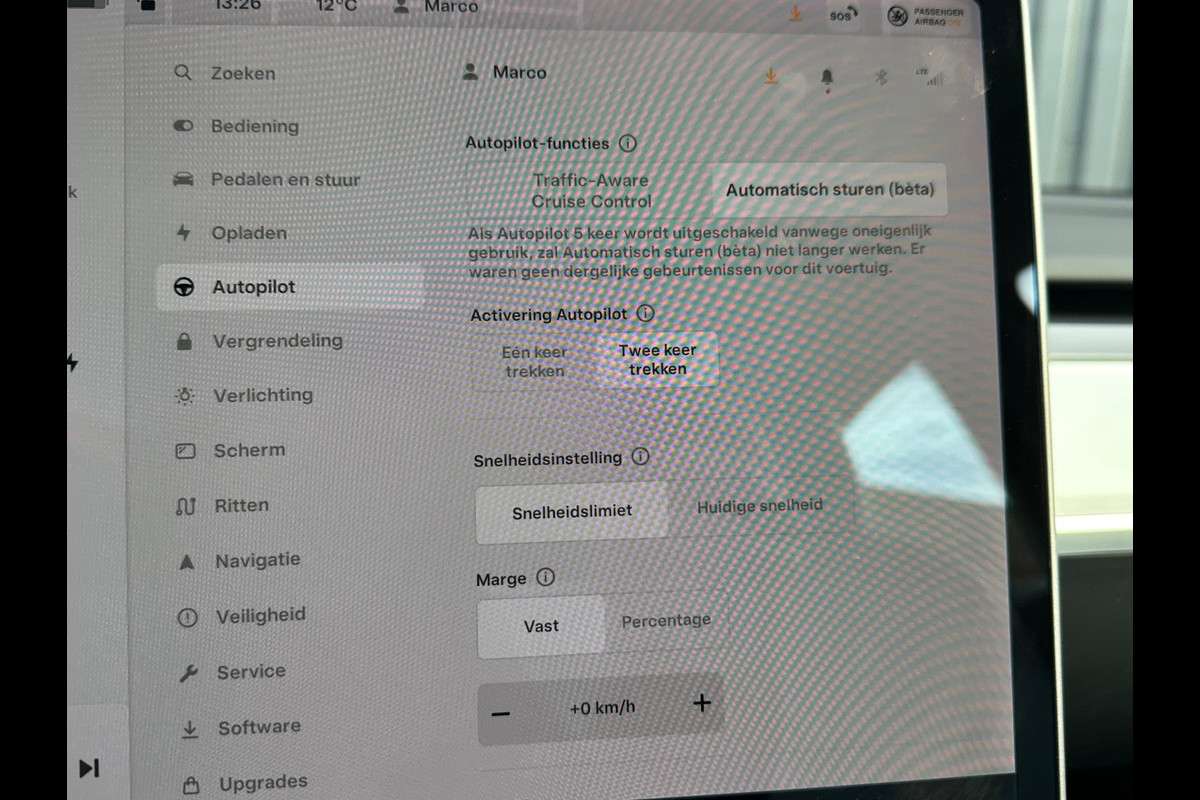The width and height of the screenshot is (1200, 800).
Task: Set speed setting to Huidige snelheid
Action: point(759,506)
